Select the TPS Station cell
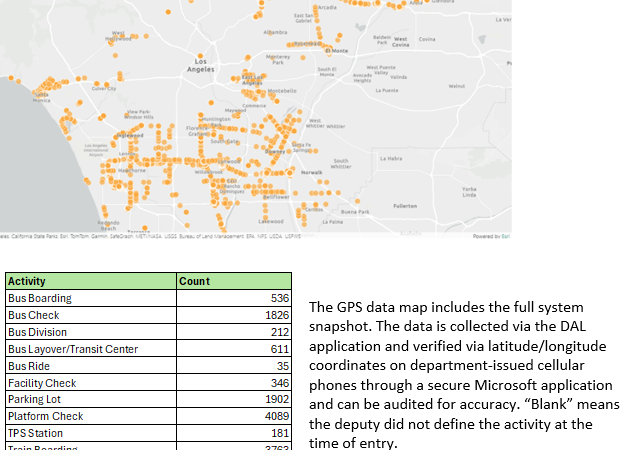 tap(35, 433)
